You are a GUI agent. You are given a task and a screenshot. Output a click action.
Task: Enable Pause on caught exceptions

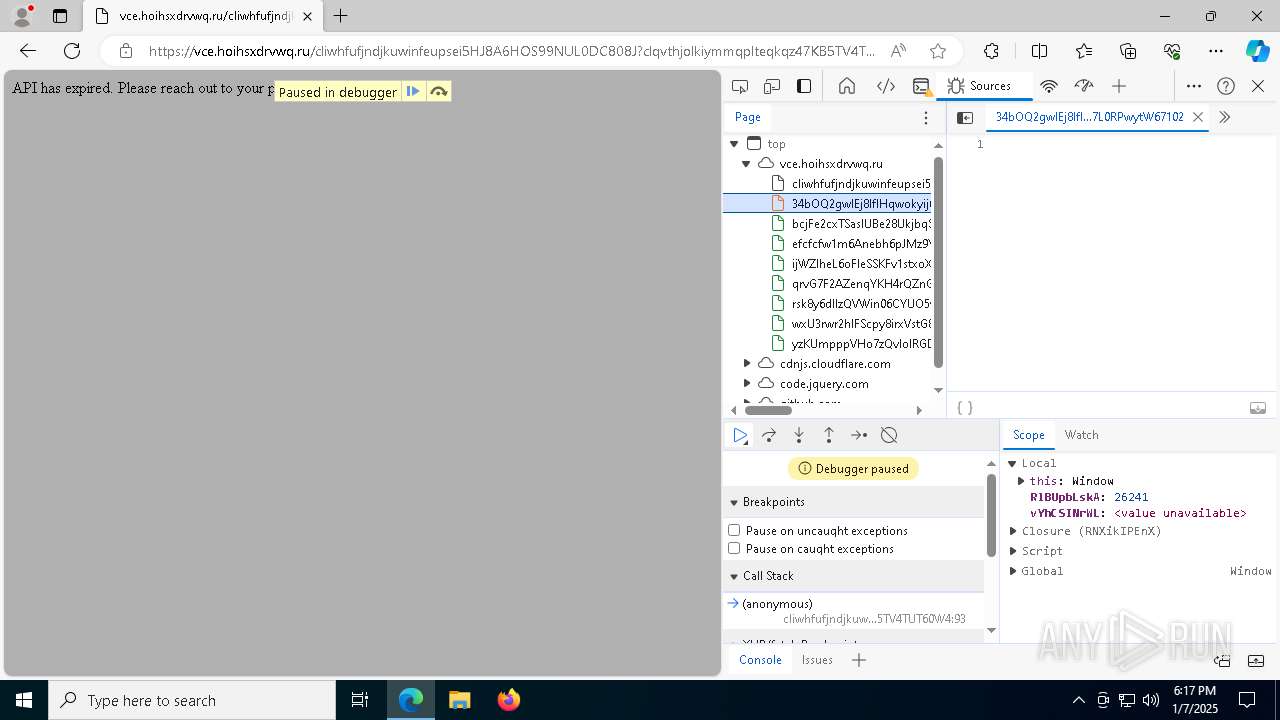(734, 548)
